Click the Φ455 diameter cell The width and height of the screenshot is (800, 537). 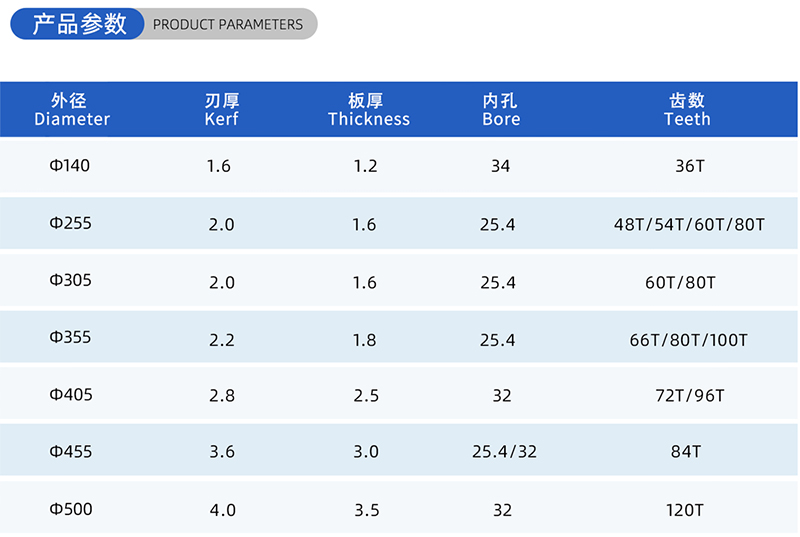70,452
